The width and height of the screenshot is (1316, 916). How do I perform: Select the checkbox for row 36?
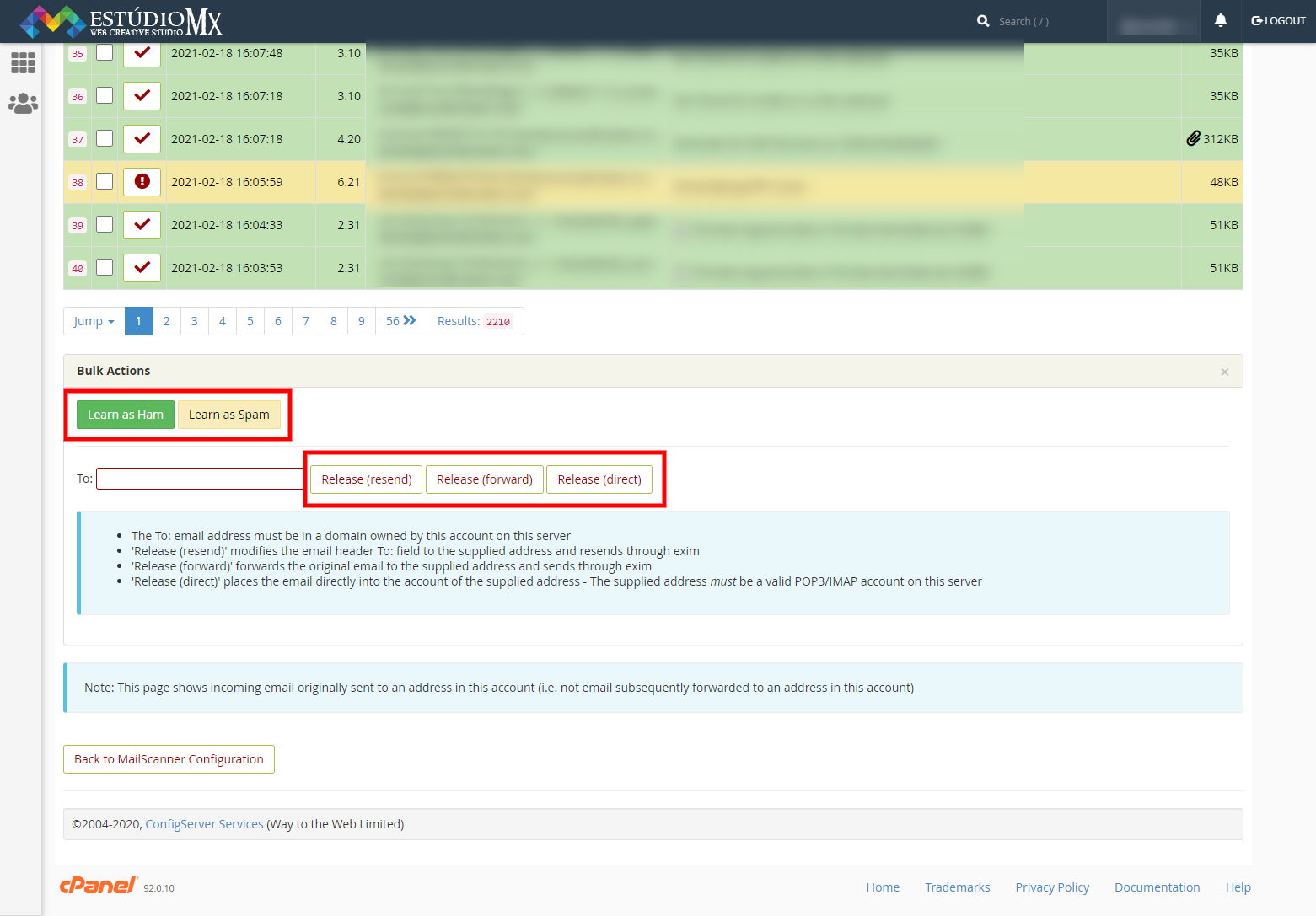105,95
